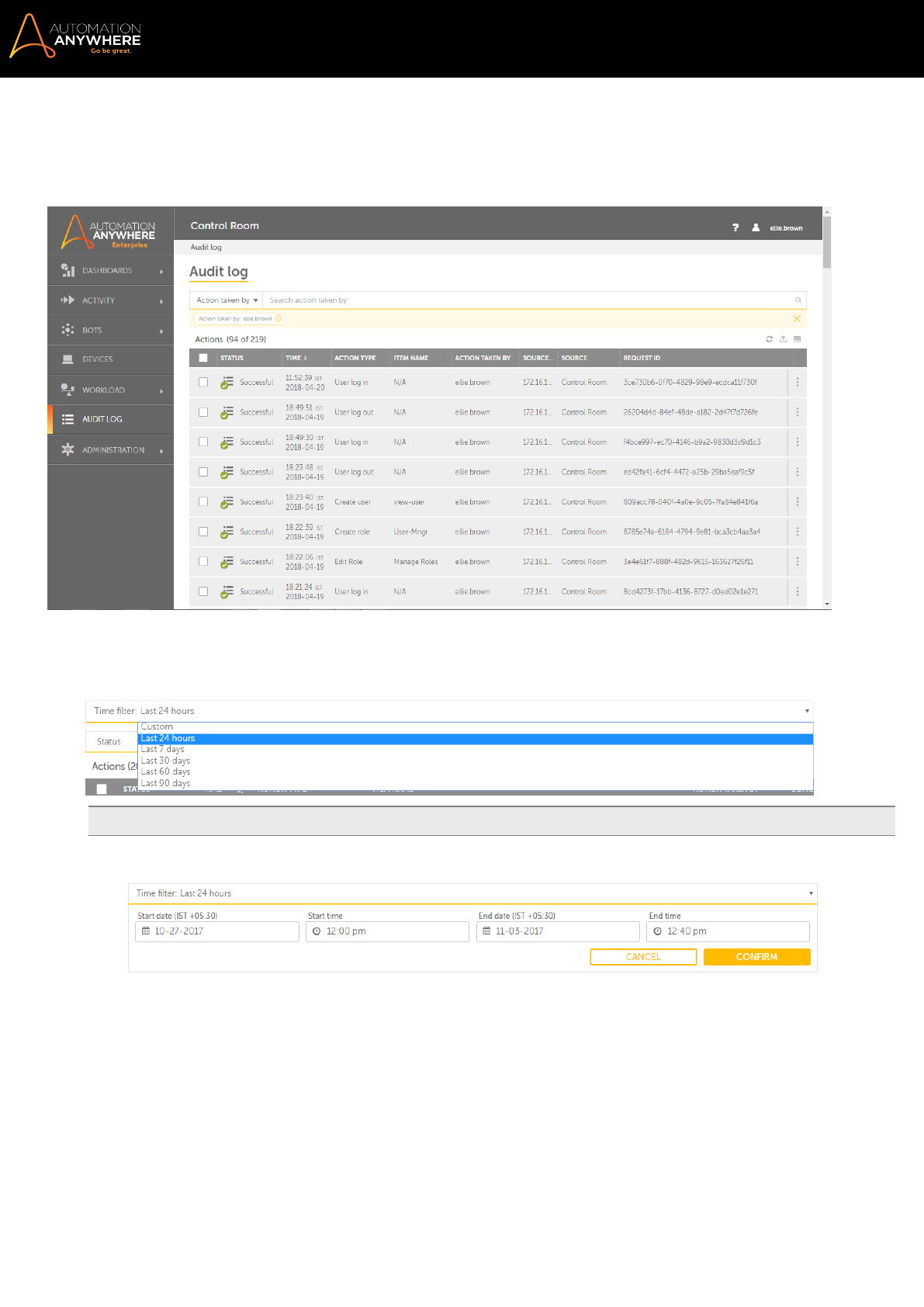Open the ellie.brown user profile icon
The width and height of the screenshot is (924, 1307).
point(756,227)
